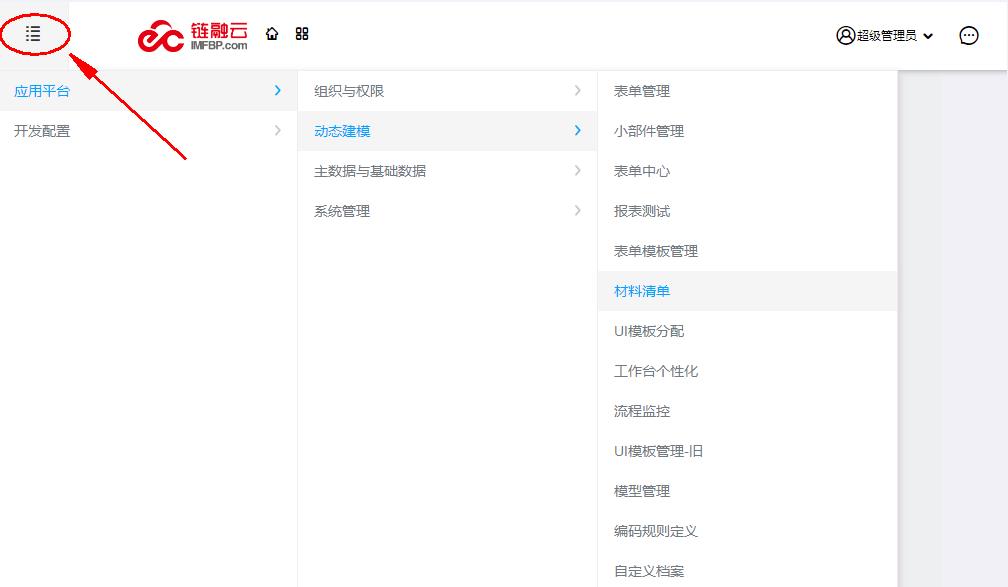Open UI模板分配 from the menu list
Image resolution: width=1008 pixels, height=587 pixels.
(648, 330)
